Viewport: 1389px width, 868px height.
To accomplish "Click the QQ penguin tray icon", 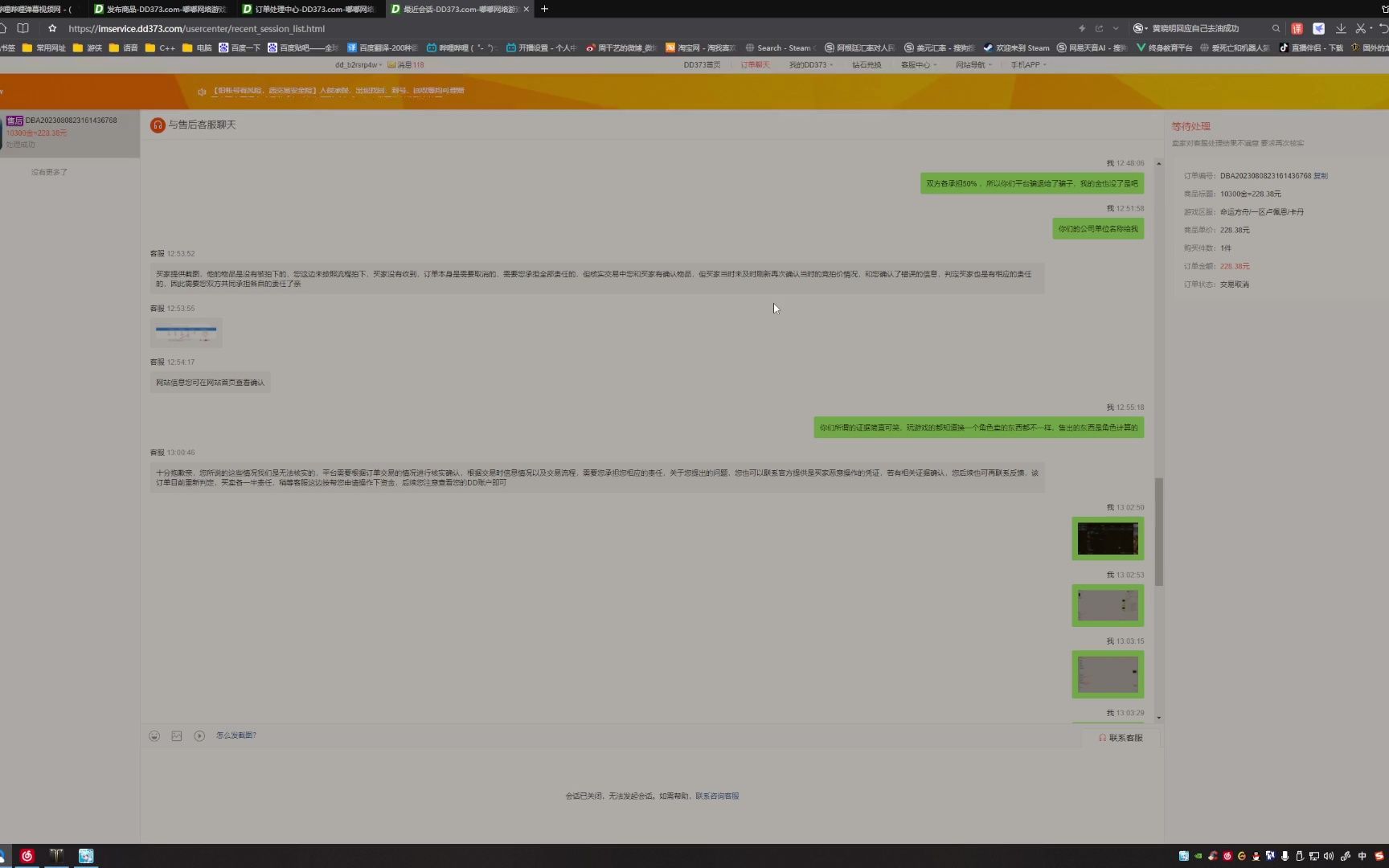I will coord(1256,857).
